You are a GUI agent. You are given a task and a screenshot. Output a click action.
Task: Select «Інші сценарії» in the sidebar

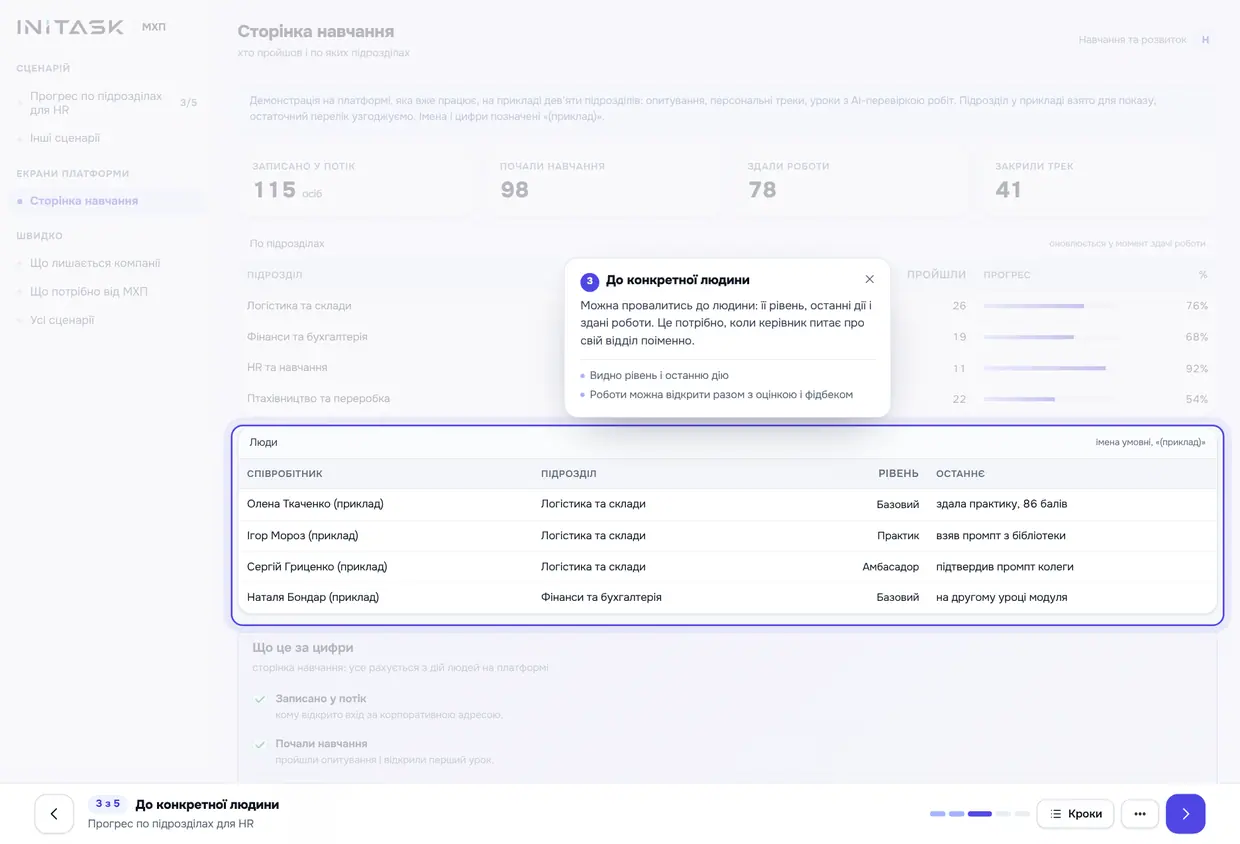(65, 138)
